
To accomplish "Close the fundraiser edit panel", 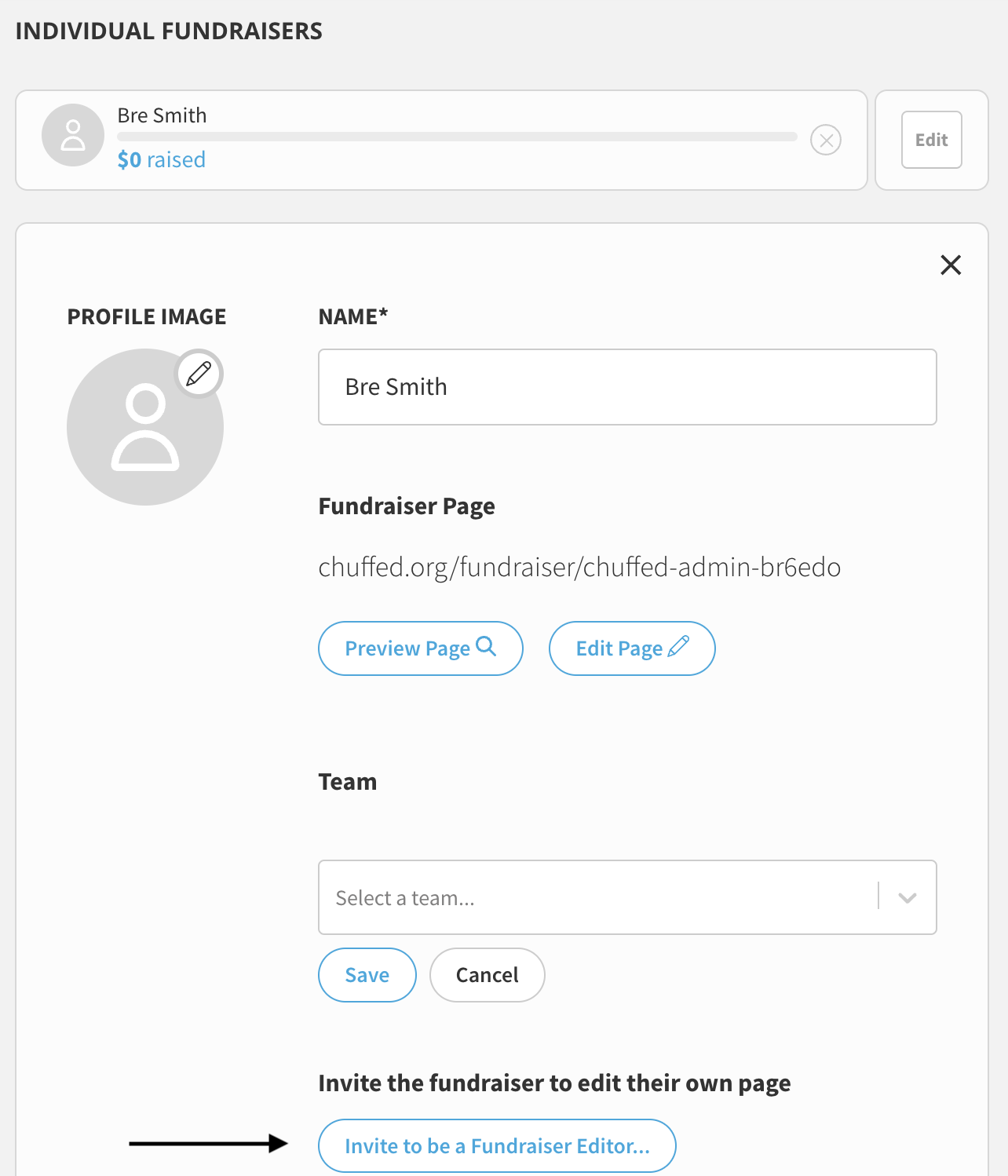I will [951, 265].
